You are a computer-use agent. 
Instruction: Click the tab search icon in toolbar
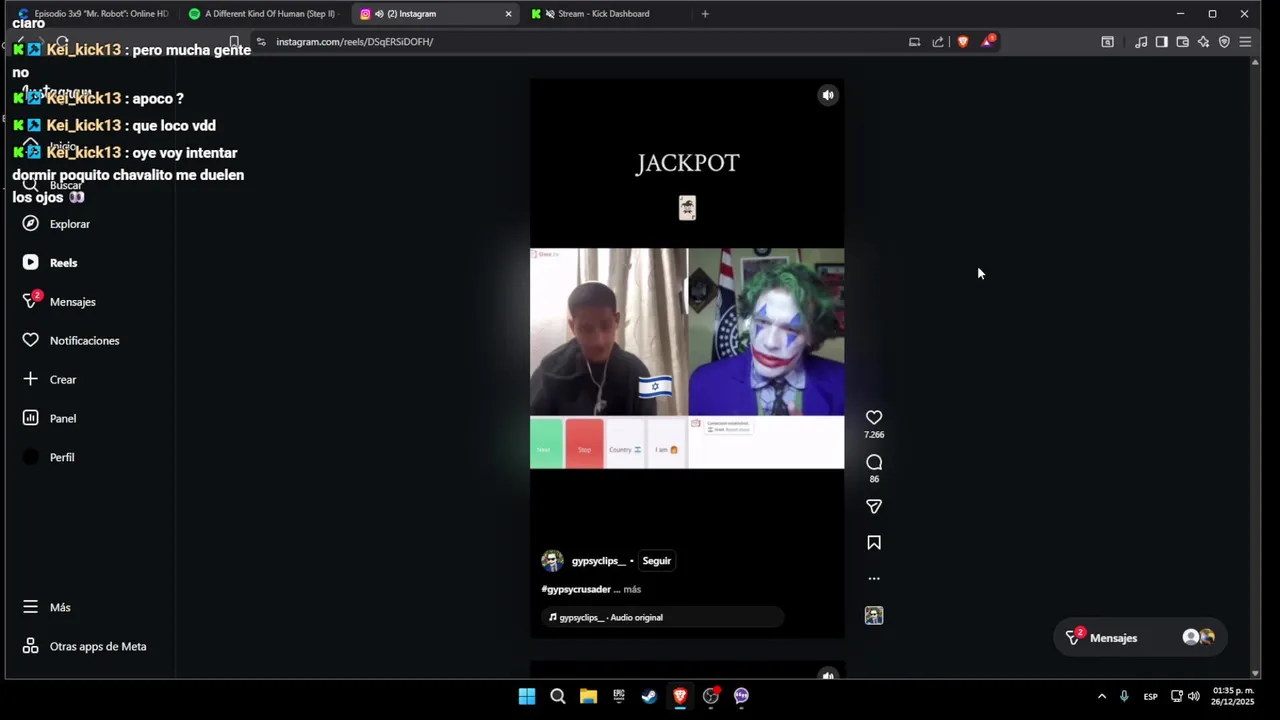click(x=1107, y=42)
